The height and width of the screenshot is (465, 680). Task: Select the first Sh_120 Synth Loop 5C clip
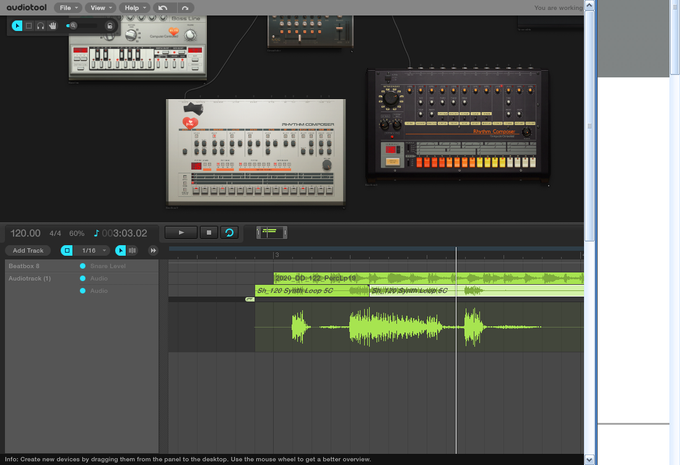tap(312, 291)
